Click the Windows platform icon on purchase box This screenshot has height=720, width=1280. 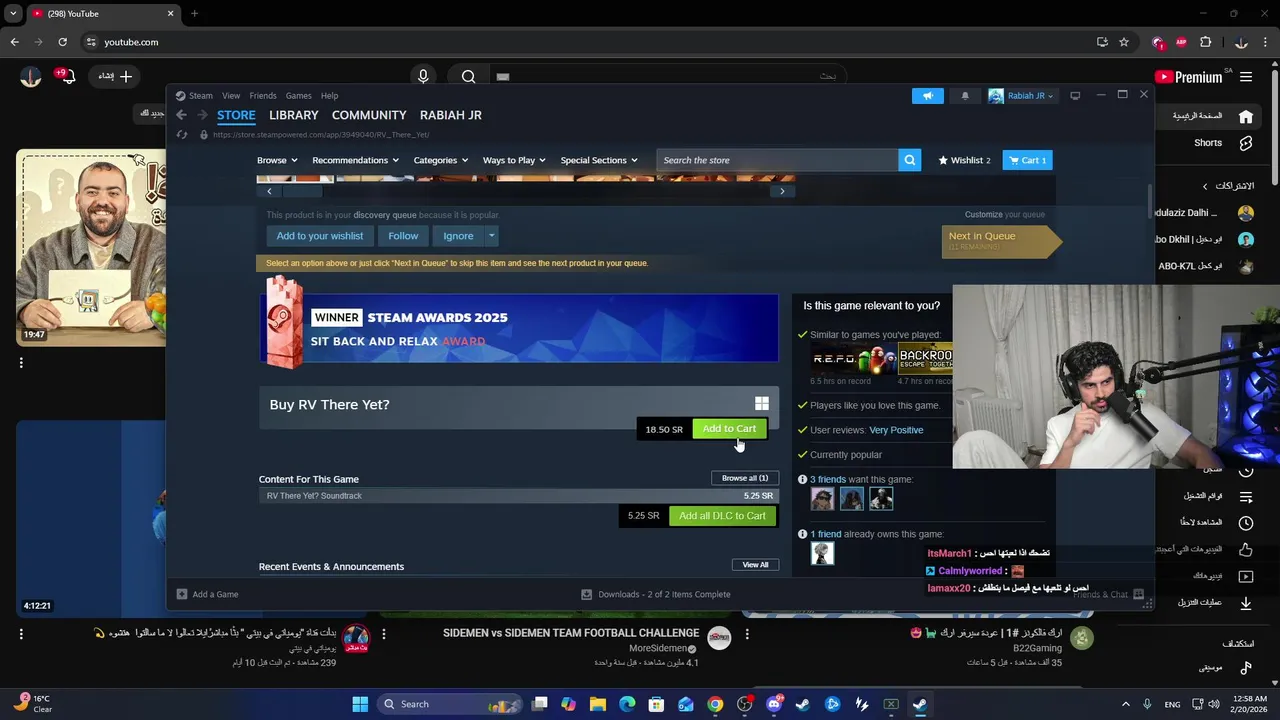762,404
